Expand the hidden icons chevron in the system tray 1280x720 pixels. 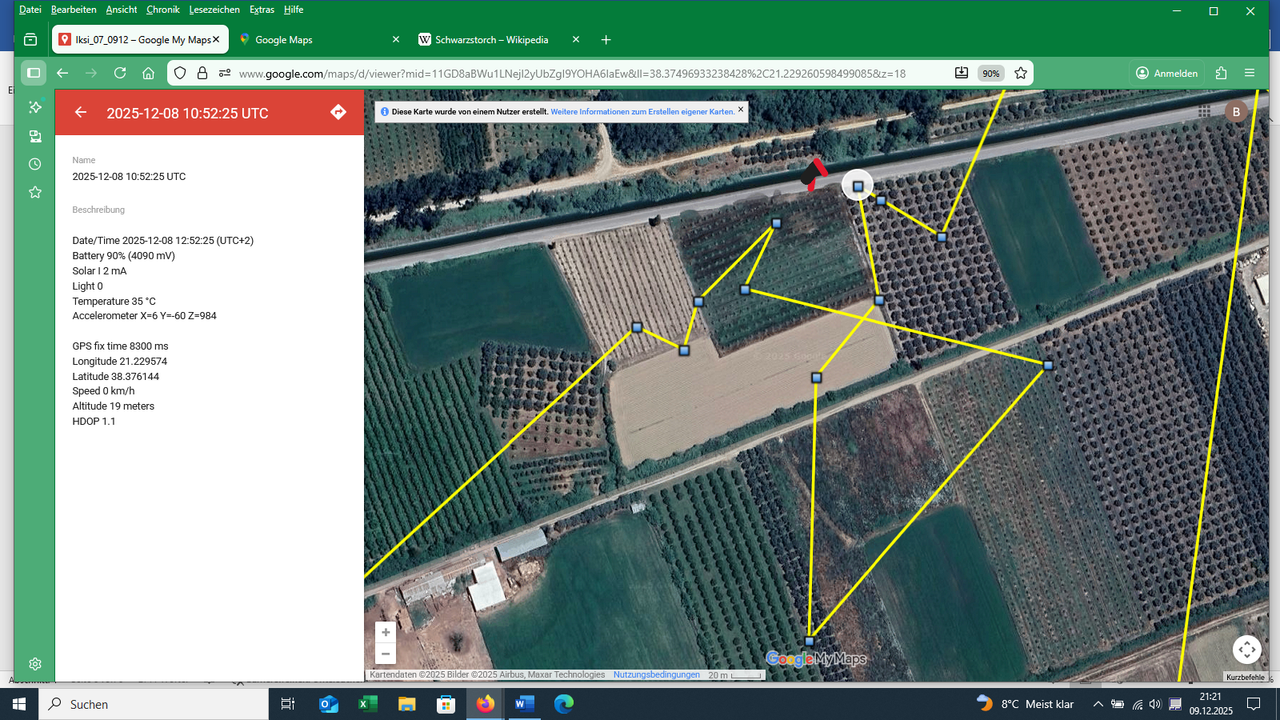click(1097, 703)
